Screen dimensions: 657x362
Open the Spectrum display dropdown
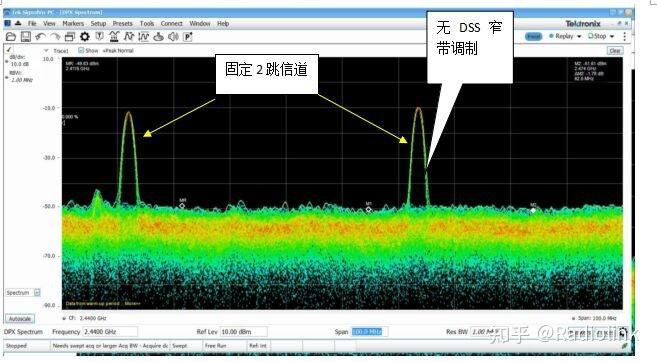(x=37, y=292)
